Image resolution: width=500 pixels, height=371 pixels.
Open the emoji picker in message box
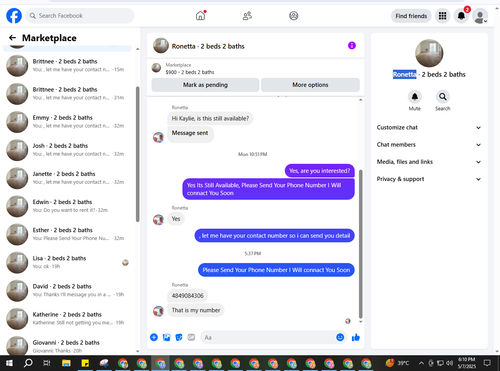click(340, 337)
